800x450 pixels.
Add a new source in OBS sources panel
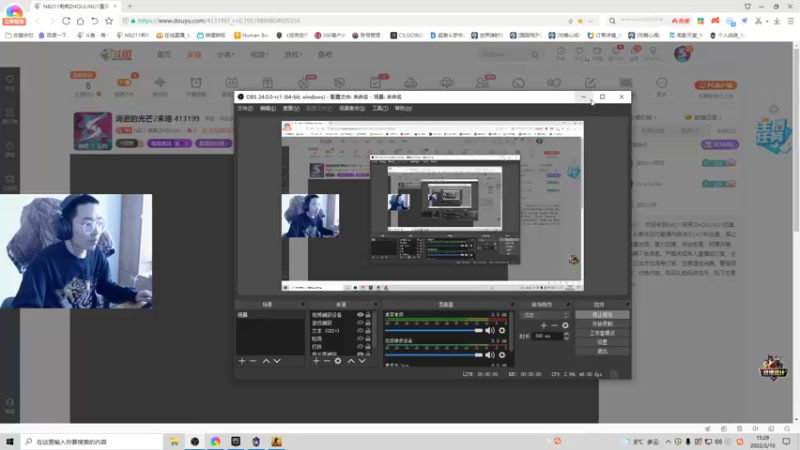click(x=316, y=361)
